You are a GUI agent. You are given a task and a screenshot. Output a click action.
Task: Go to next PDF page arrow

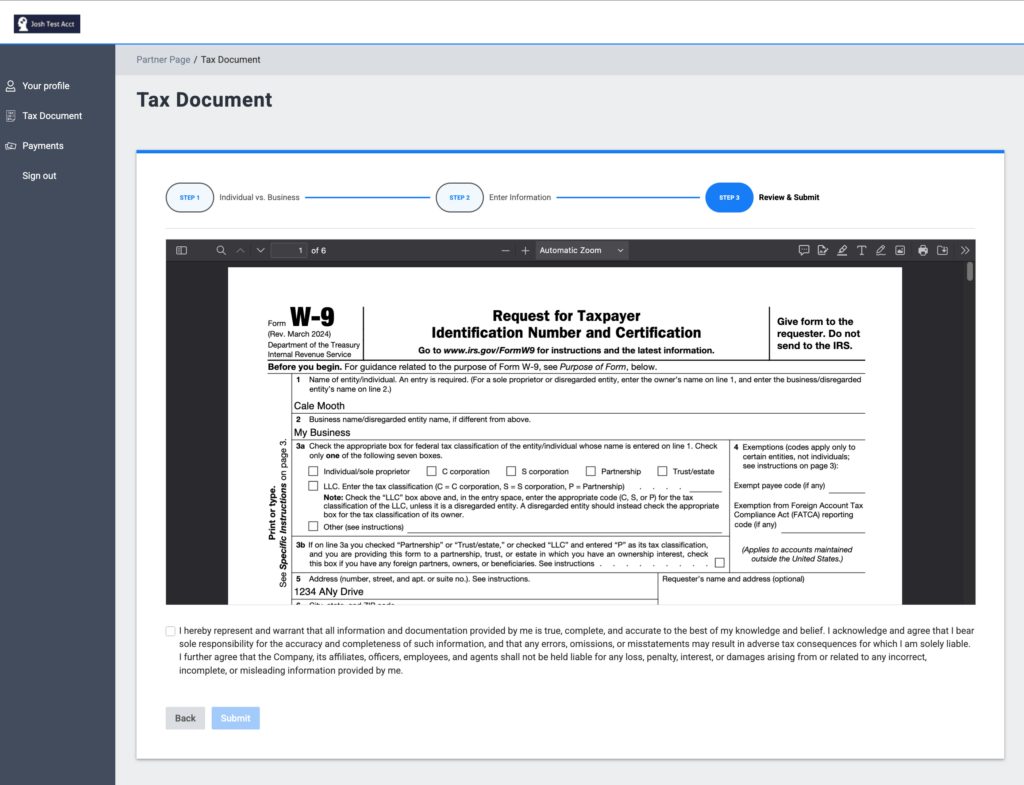[x=261, y=250]
